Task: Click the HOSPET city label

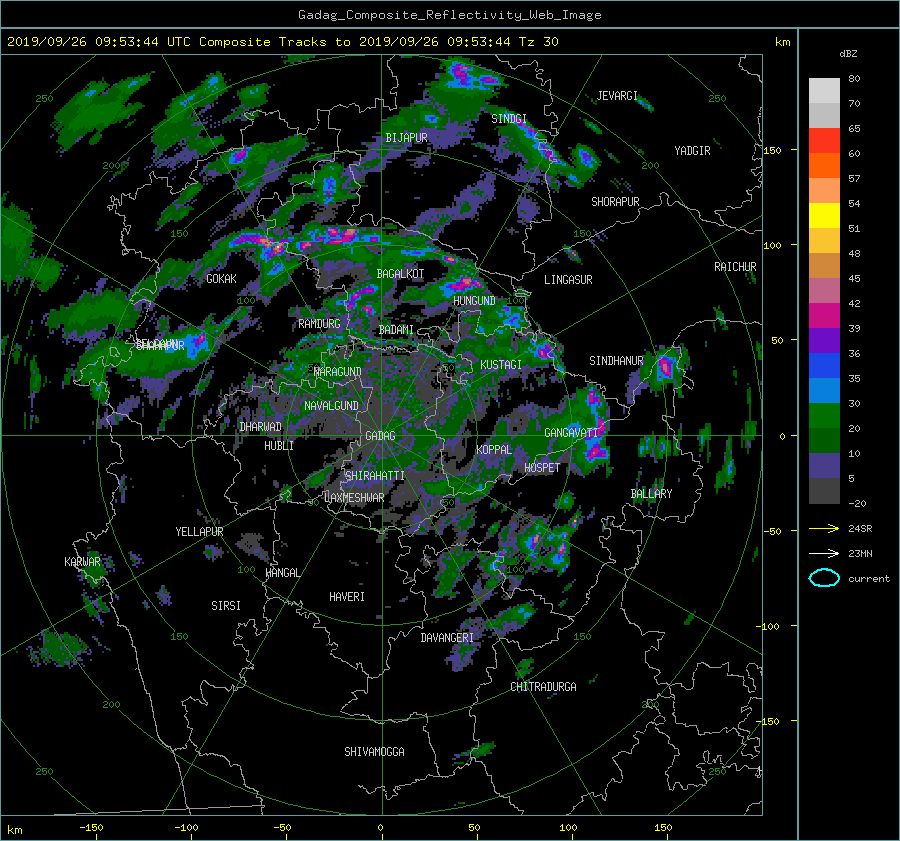Action: click(542, 468)
